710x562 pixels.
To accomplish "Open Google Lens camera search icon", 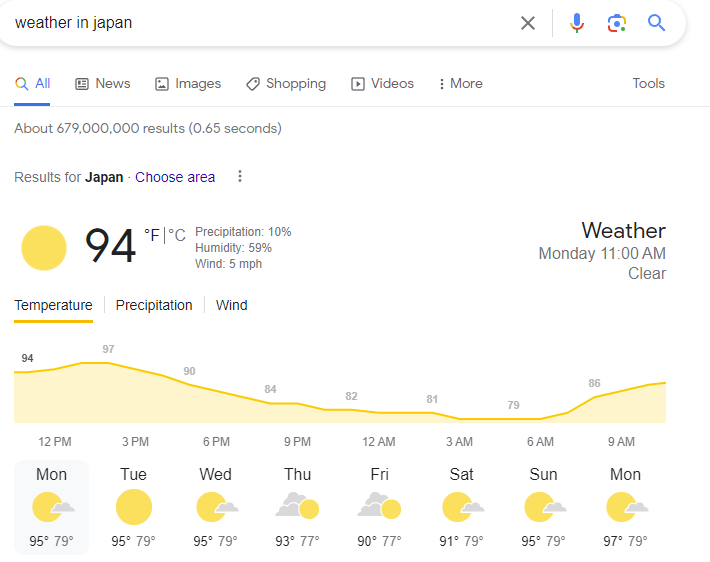I will [616, 23].
